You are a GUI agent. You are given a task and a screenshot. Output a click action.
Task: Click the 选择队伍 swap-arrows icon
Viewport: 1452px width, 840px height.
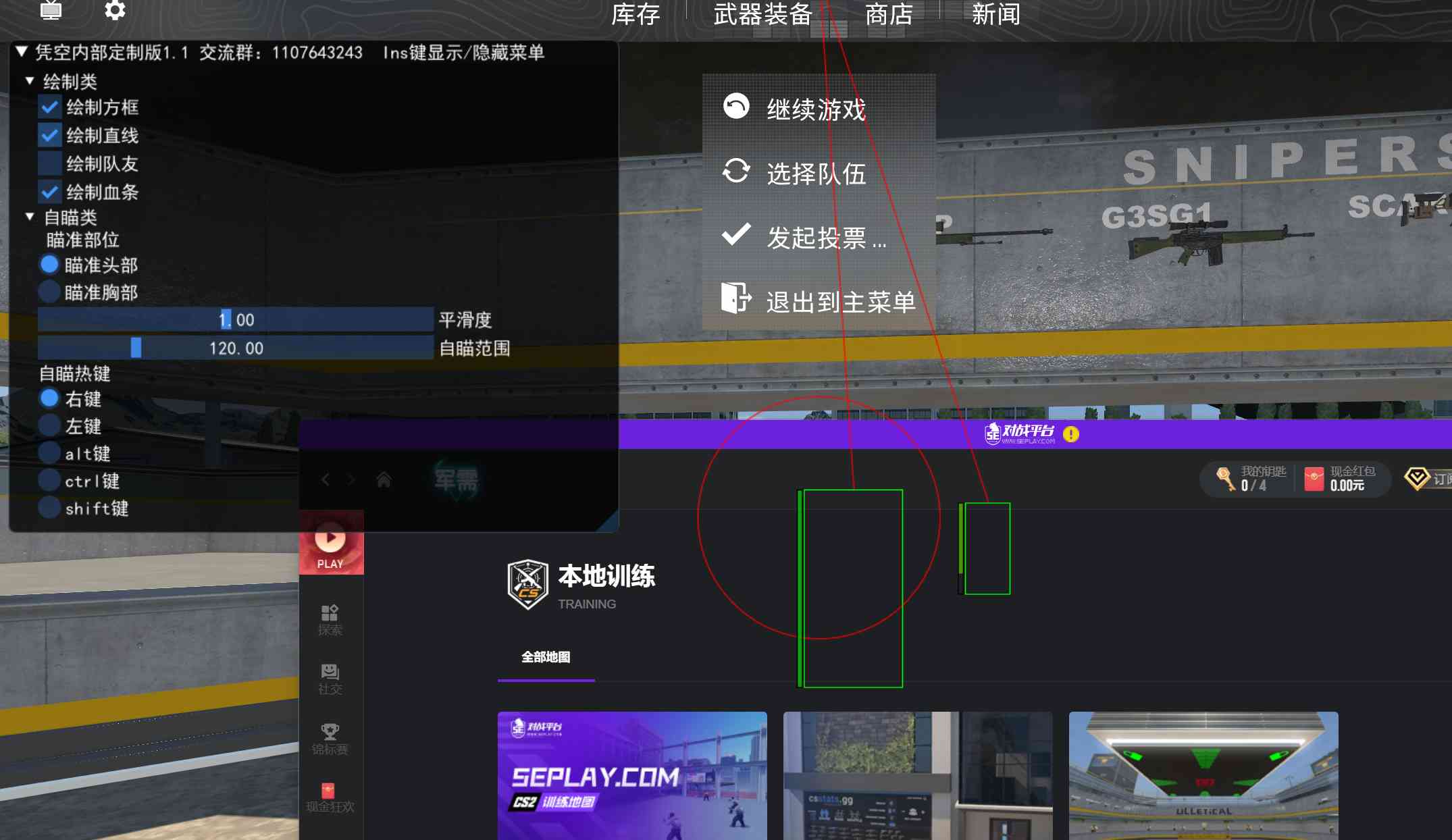click(736, 171)
